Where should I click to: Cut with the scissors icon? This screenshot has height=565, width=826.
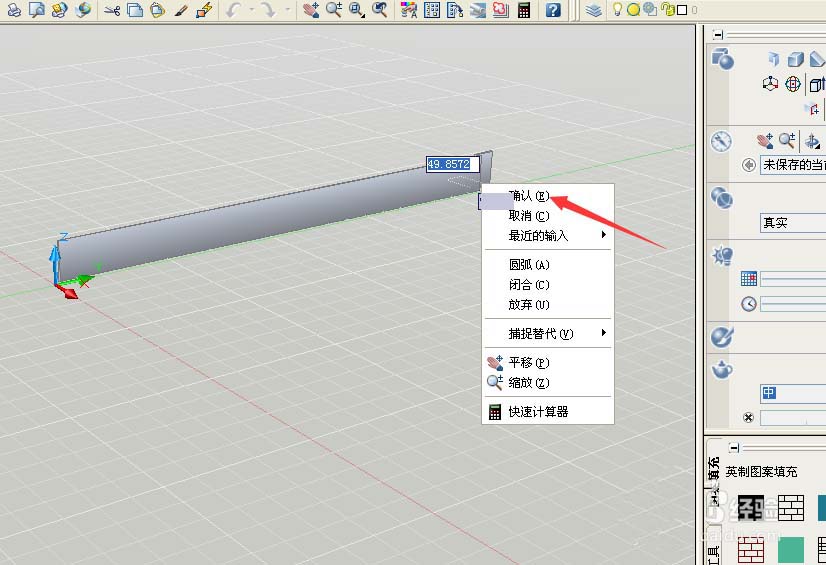click(x=112, y=9)
